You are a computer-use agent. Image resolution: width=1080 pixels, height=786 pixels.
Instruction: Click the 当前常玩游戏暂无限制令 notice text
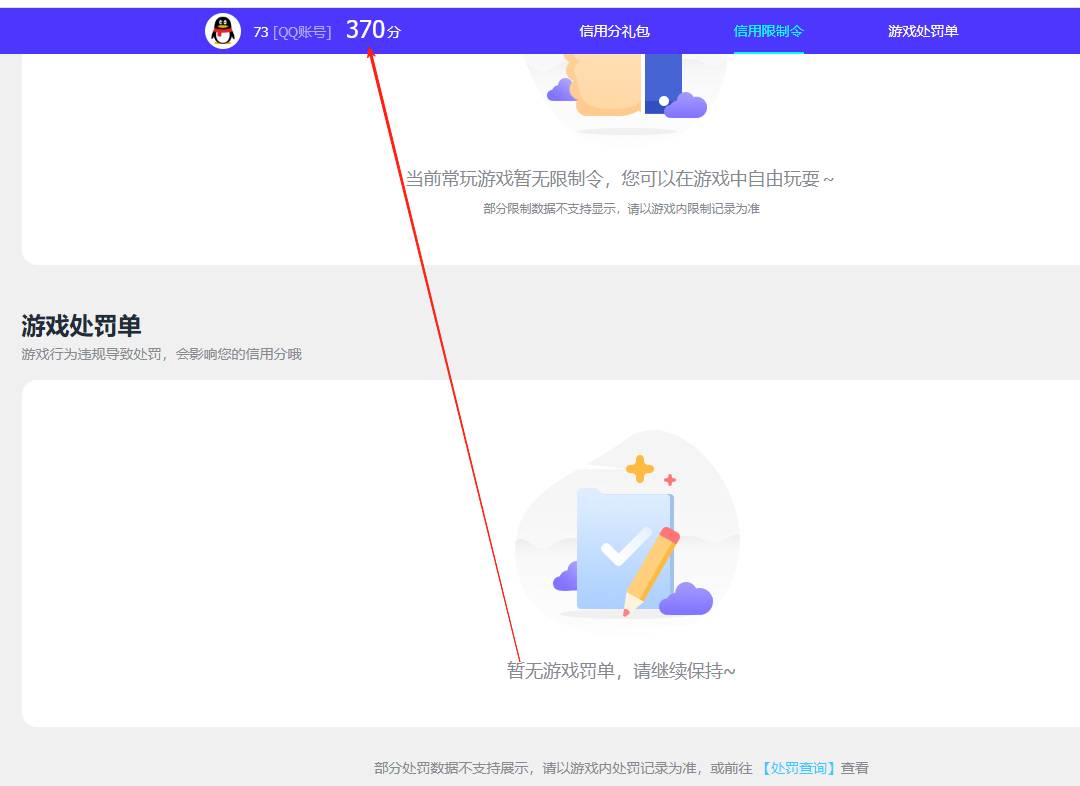620,176
